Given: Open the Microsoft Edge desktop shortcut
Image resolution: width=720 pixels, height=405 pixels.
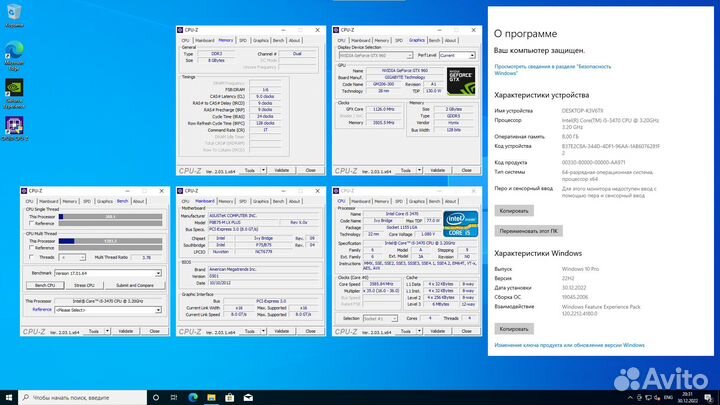Looking at the screenshot, I should 14,56.
